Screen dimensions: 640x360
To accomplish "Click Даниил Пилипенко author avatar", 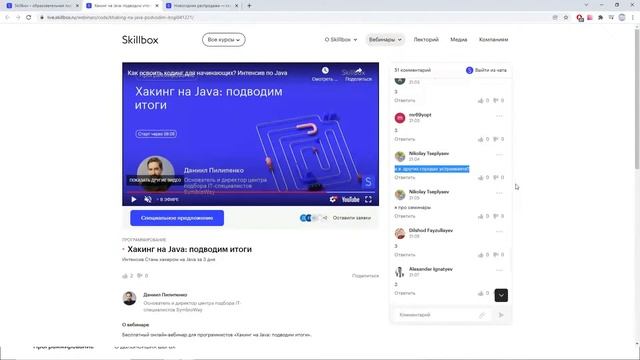I will click(x=129, y=298).
